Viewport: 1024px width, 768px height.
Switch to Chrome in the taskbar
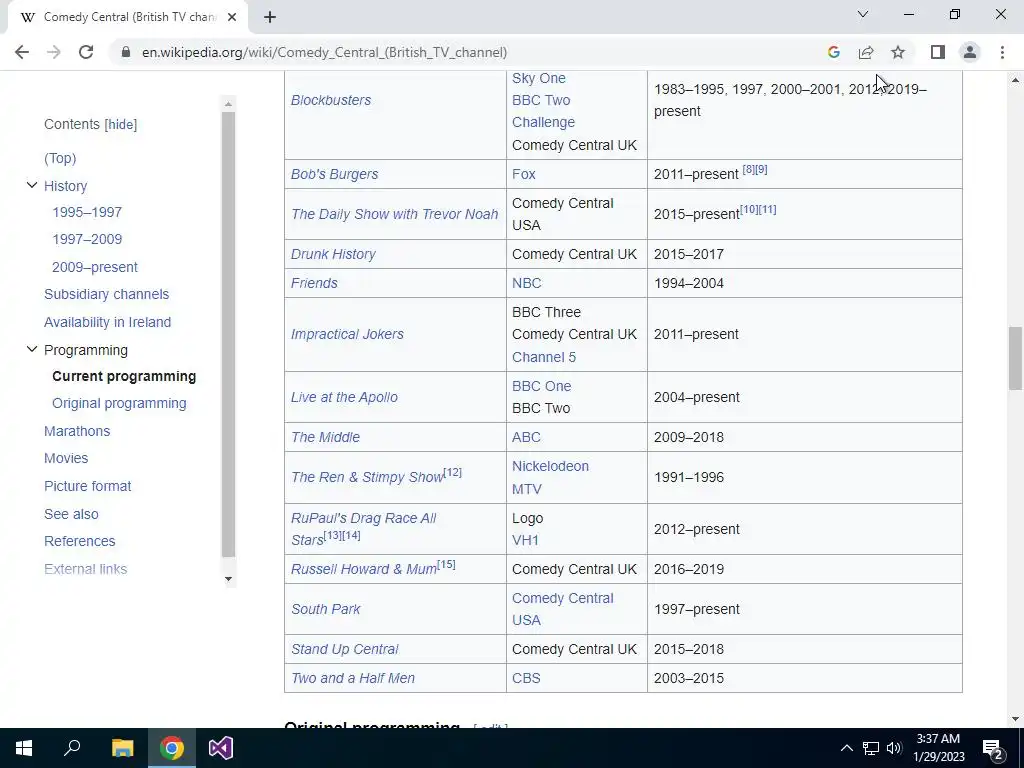tap(172, 748)
